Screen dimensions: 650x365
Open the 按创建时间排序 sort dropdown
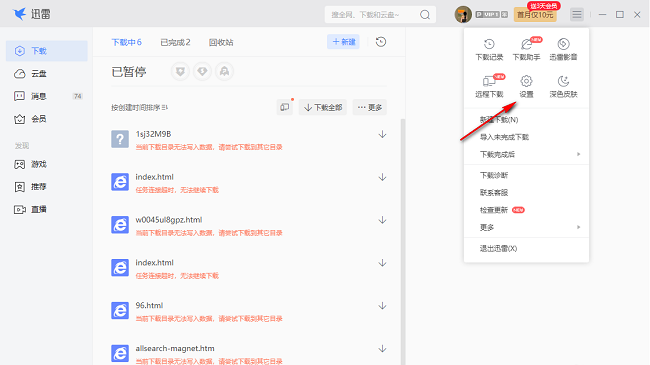pyautogui.click(x=139, y=107)
